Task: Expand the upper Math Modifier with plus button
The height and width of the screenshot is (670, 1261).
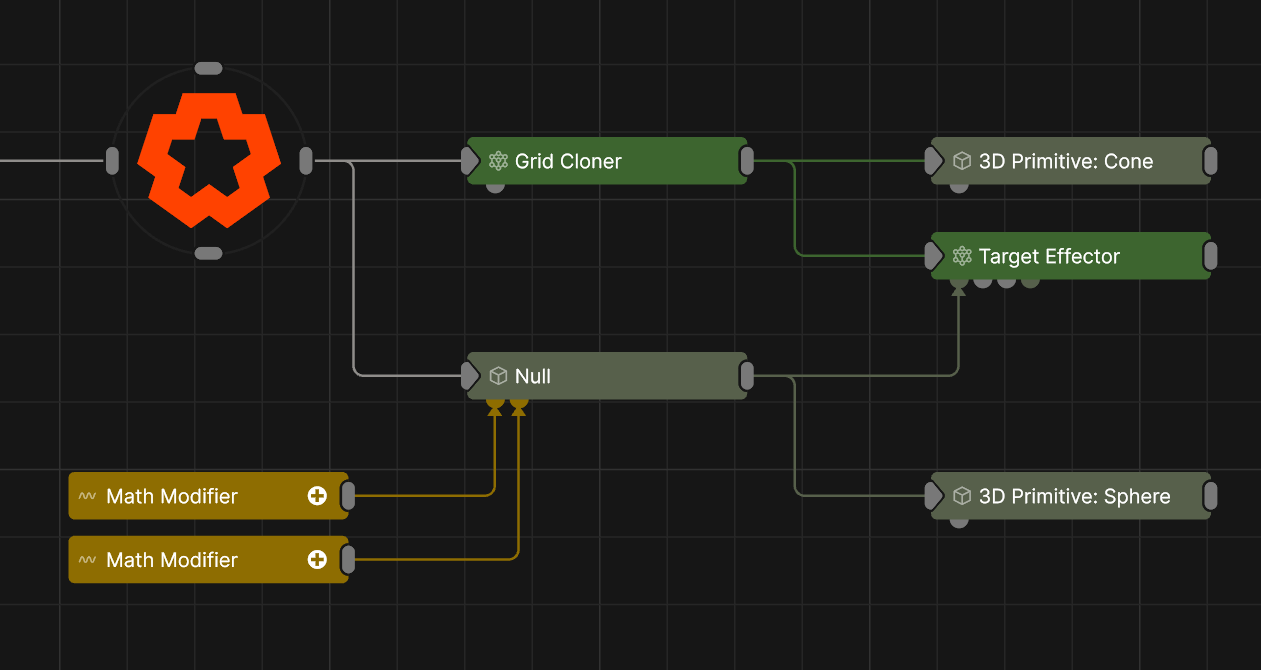Action: (317, 496)
